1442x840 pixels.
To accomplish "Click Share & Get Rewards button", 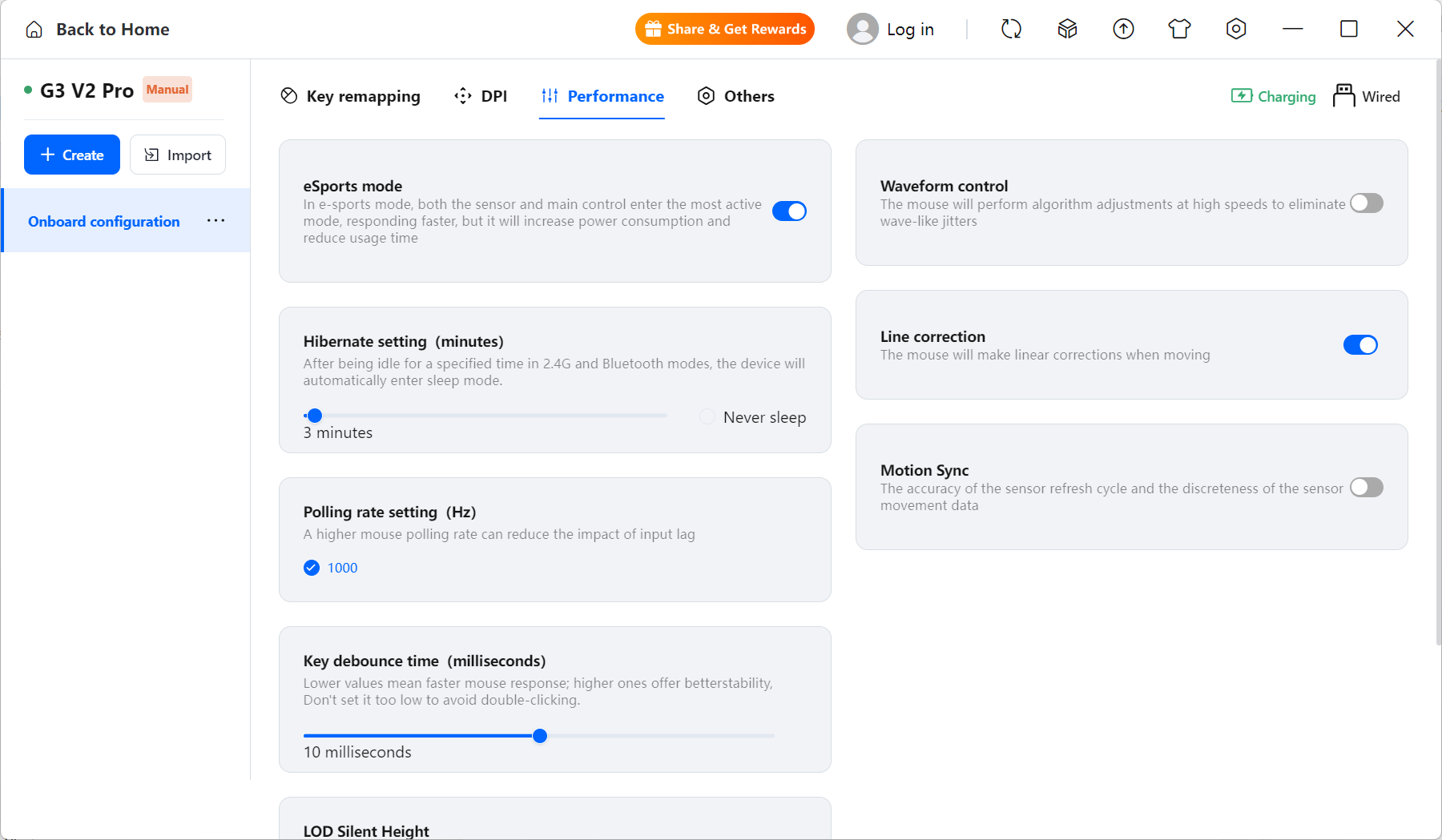I will coord(725,30).
